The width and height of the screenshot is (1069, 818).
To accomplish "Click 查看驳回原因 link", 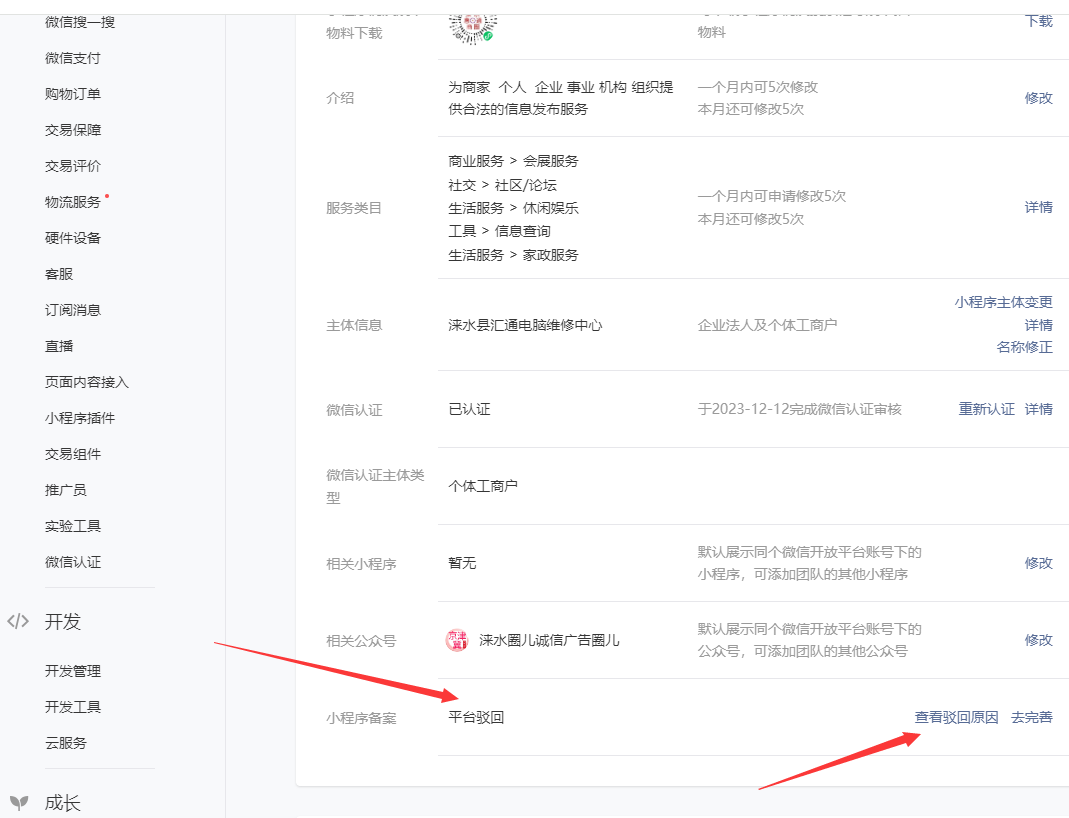I will [x=957, y=717].
